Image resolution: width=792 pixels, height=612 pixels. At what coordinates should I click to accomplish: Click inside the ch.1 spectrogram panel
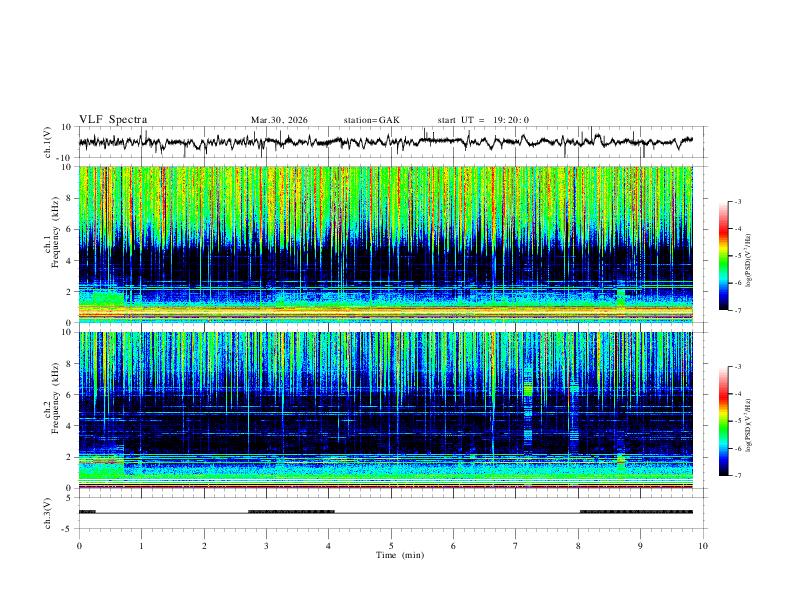point(386,244)
